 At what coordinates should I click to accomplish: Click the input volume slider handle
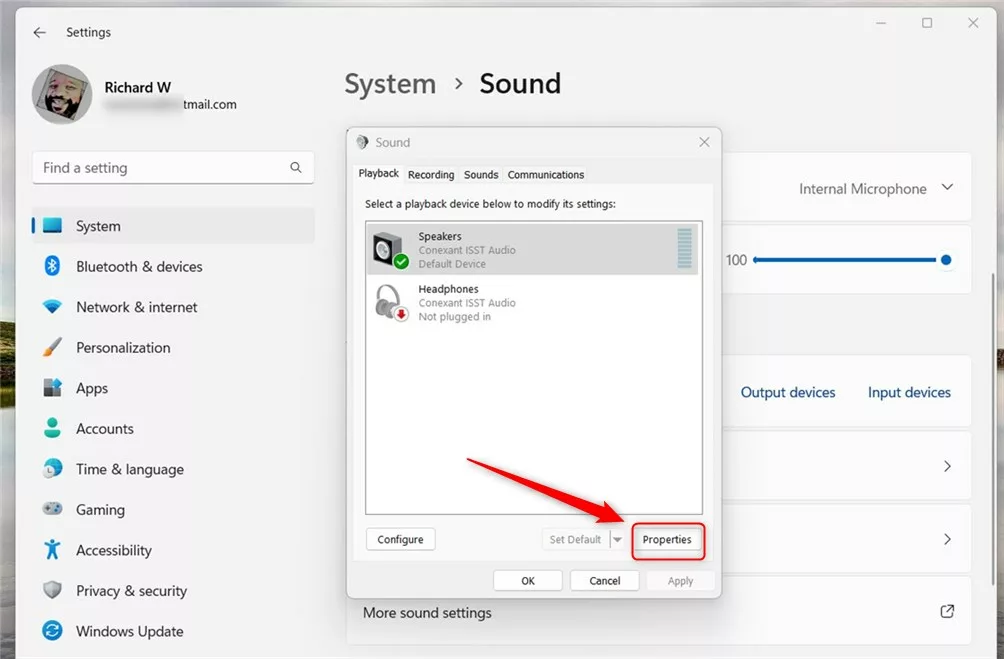point(946,260)
